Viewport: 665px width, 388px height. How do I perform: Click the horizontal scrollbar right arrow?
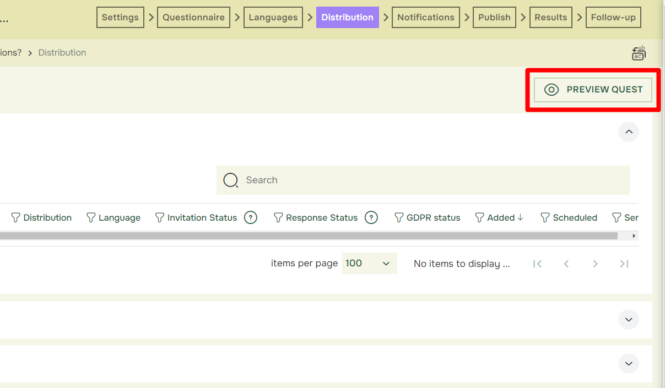tap(634, 236)
